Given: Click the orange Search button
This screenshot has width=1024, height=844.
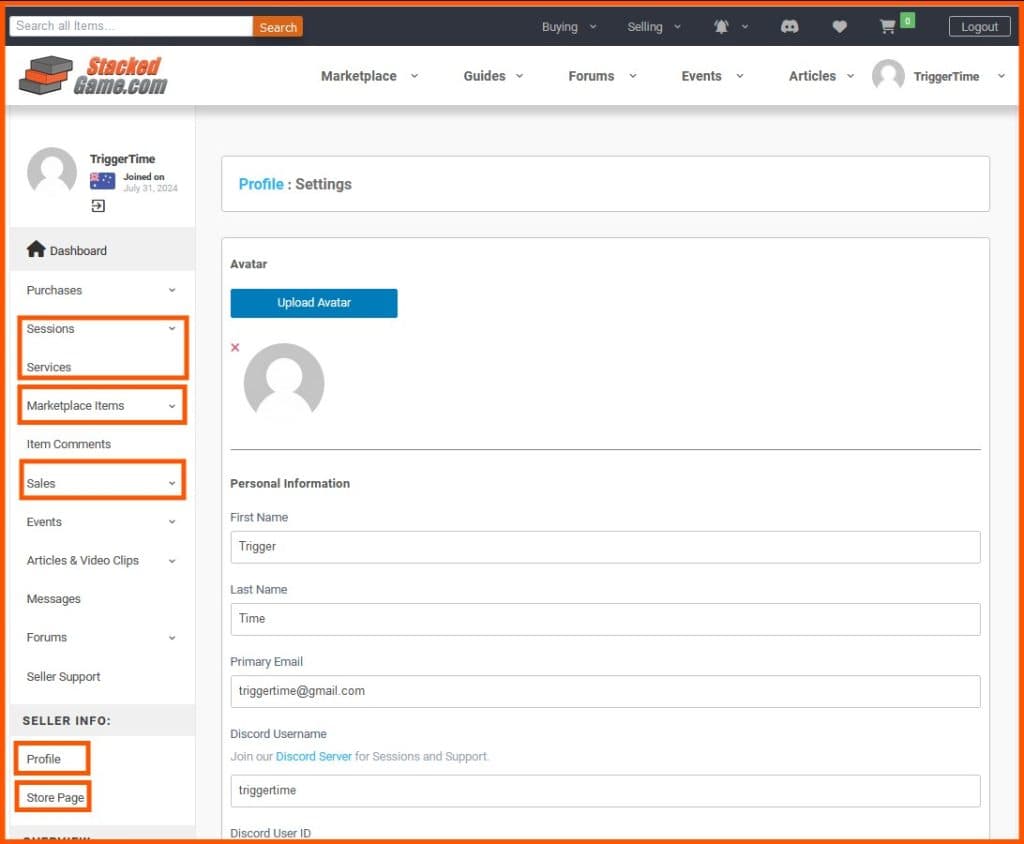Looking at the screenshot, I should click(x=278, y=27).
